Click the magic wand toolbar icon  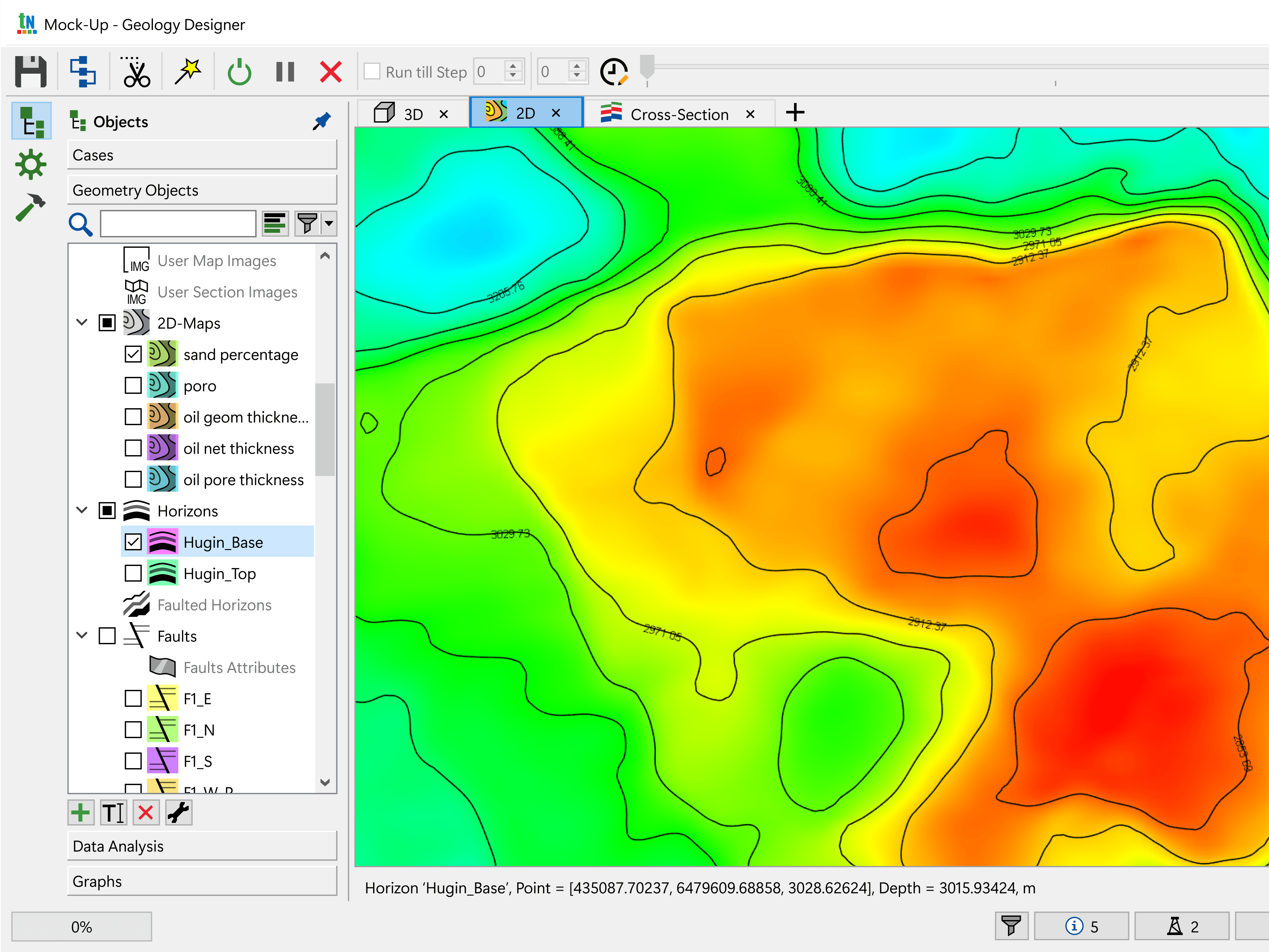[188, 72]
